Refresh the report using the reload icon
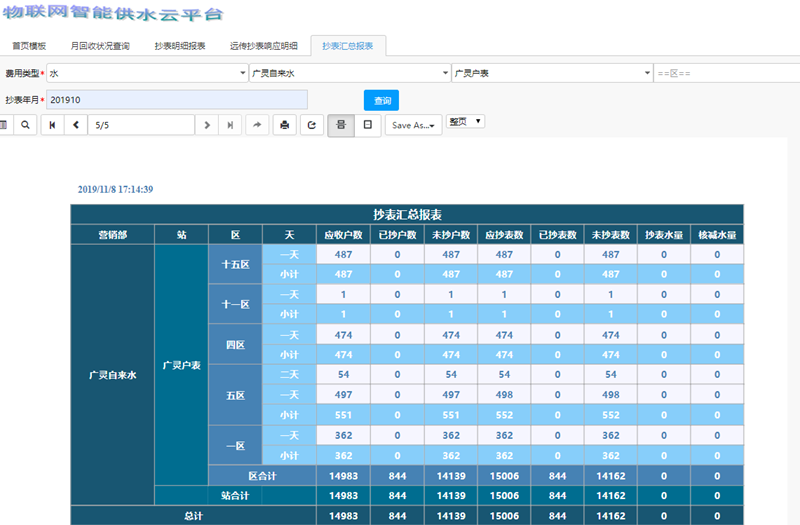Viewport: 800px width, 525px height. [312, 125]
